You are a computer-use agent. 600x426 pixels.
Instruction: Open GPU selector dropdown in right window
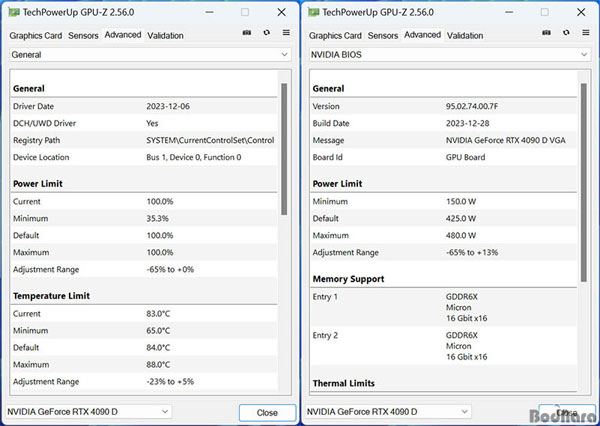tap(388, 412)
